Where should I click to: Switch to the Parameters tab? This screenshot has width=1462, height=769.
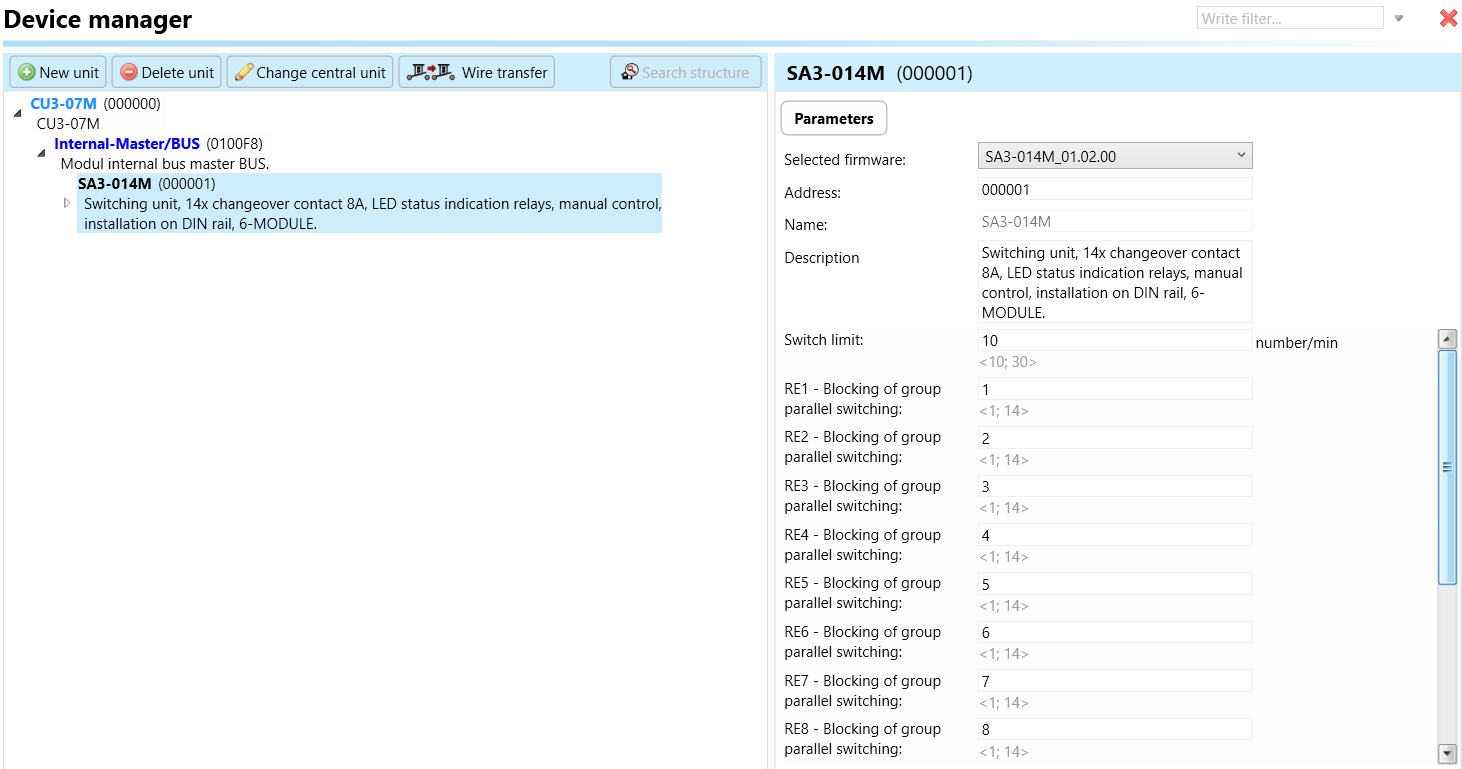[x=833, y=118]
